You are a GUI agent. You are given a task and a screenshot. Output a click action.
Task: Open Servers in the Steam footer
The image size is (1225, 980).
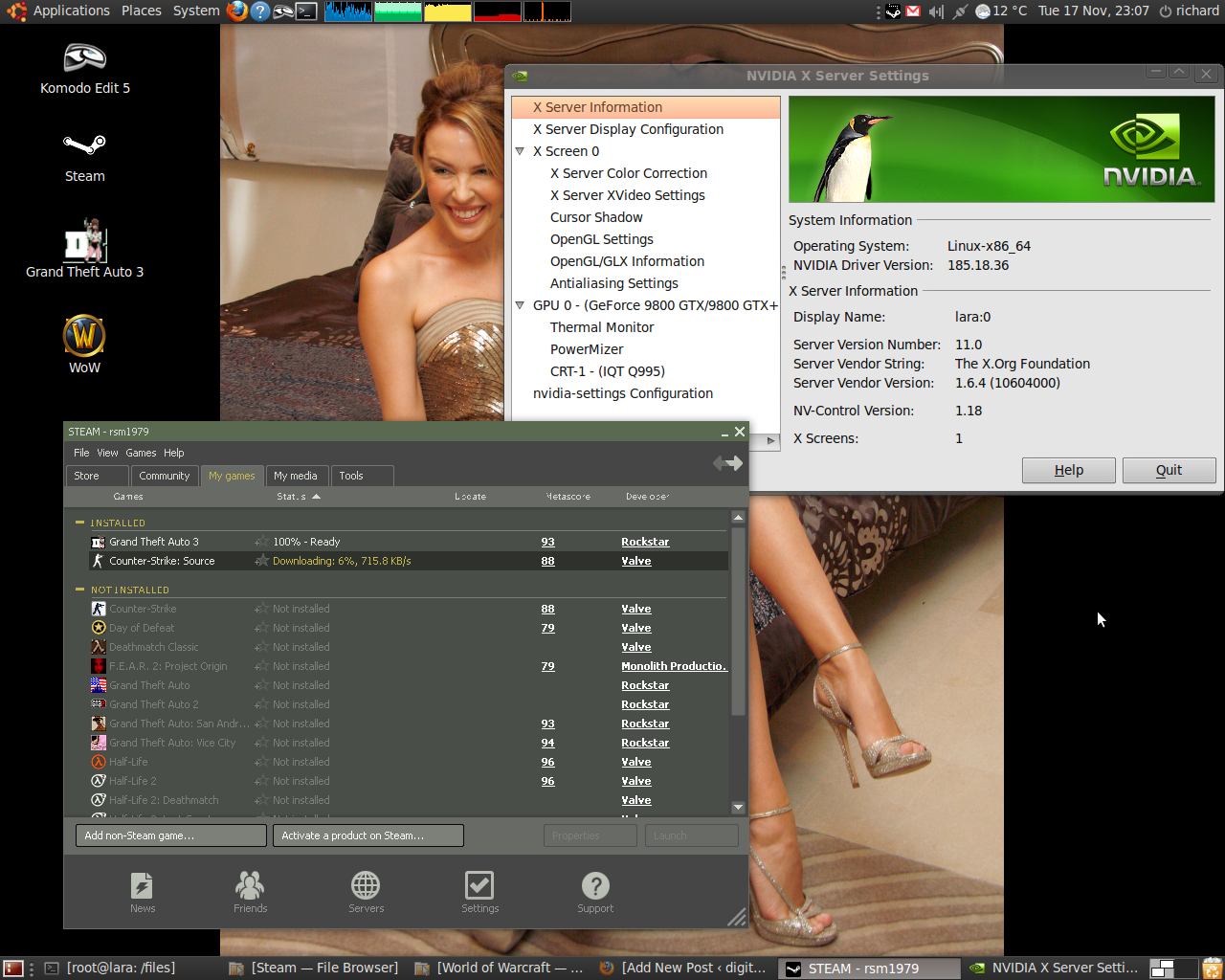coord(366,892)
